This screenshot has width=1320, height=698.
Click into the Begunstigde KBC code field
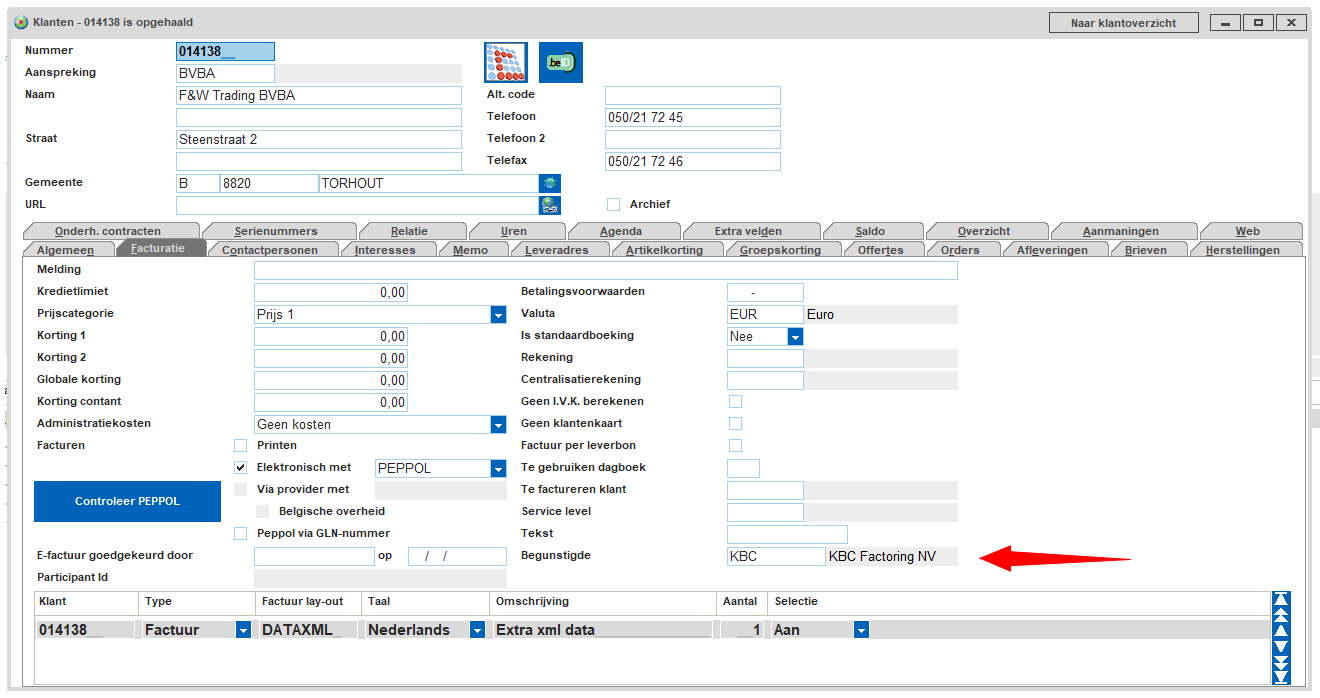[x=775, y=557]
